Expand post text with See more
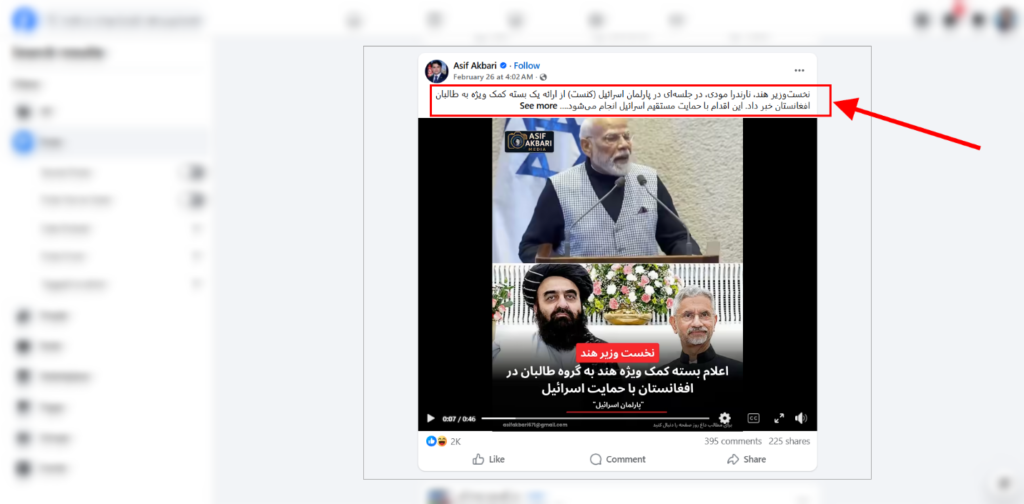The image size is (1024, 504). tap(538, 106)
